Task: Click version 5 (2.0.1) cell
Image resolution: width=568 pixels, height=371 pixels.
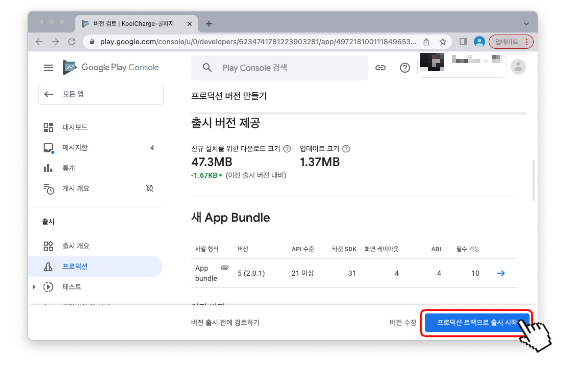Action: click(251, 274)
